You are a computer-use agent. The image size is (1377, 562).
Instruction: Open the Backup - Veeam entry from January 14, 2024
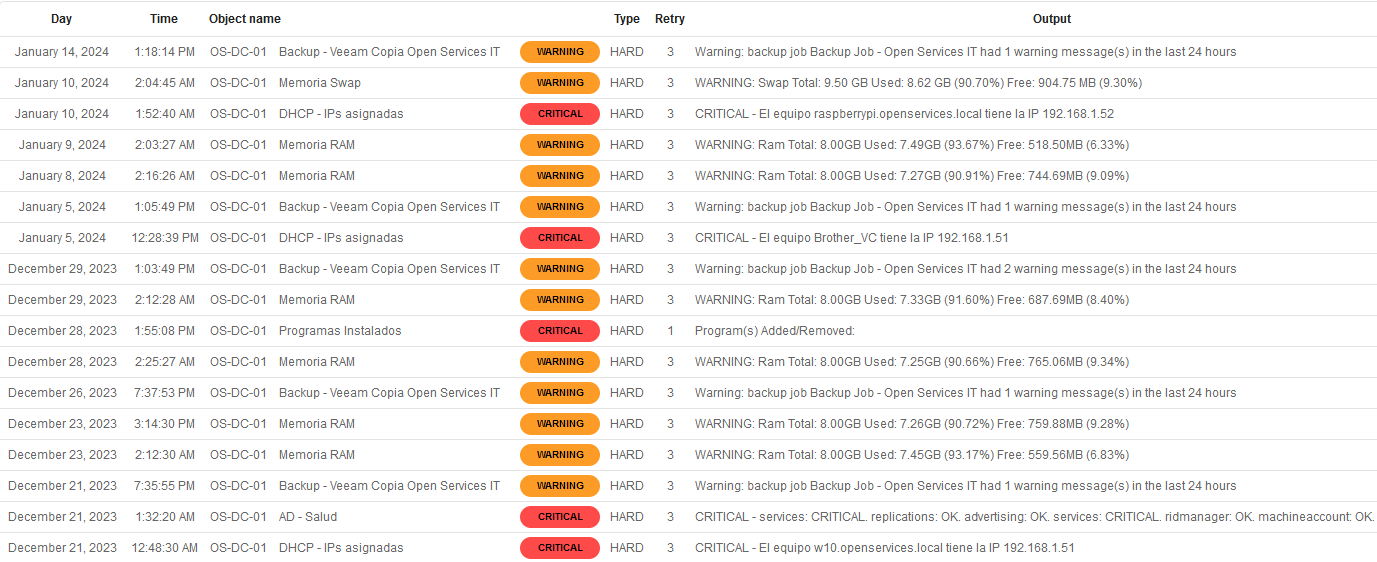pos(389,52)
